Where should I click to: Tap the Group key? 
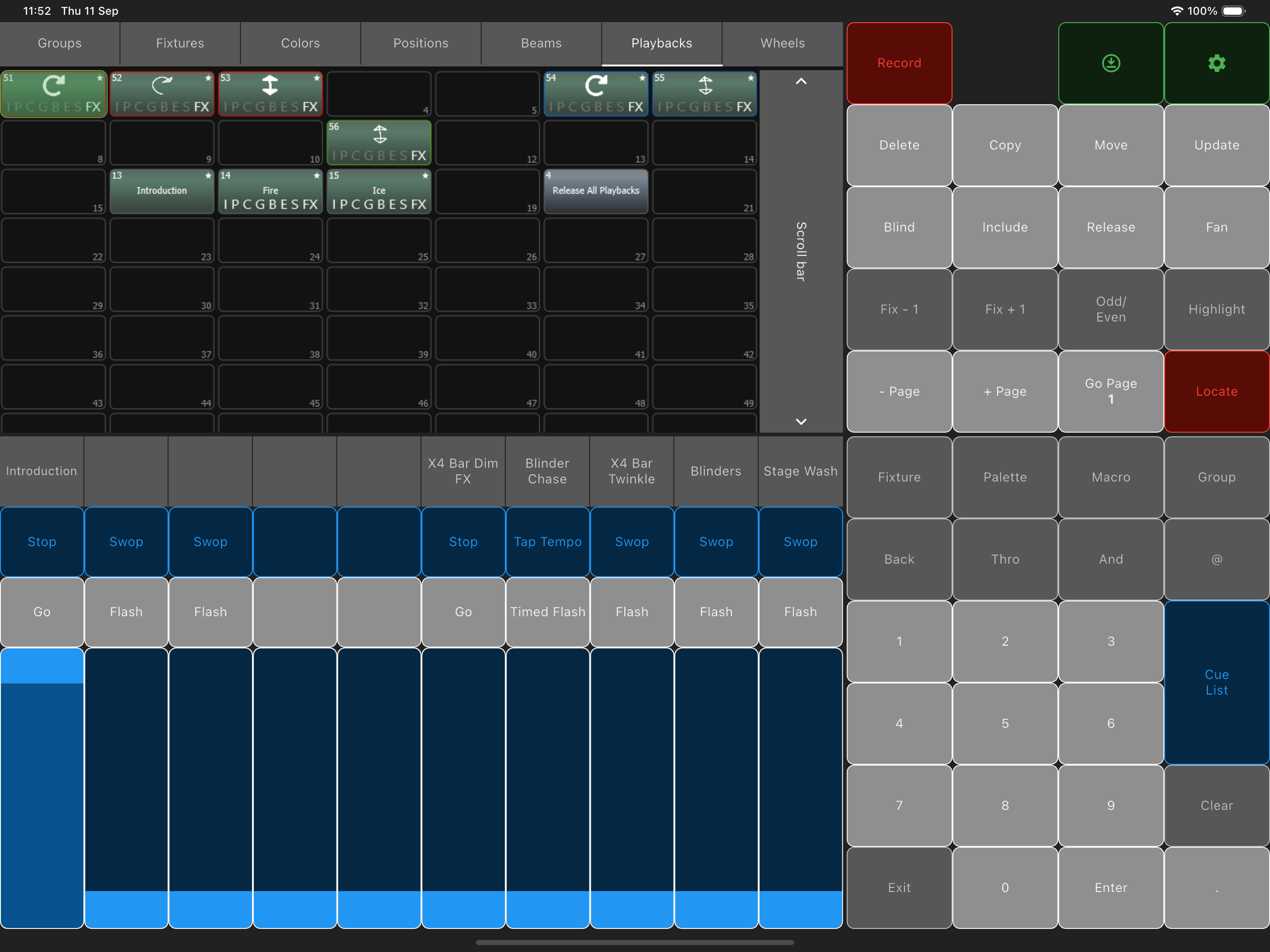[1216, 477]
